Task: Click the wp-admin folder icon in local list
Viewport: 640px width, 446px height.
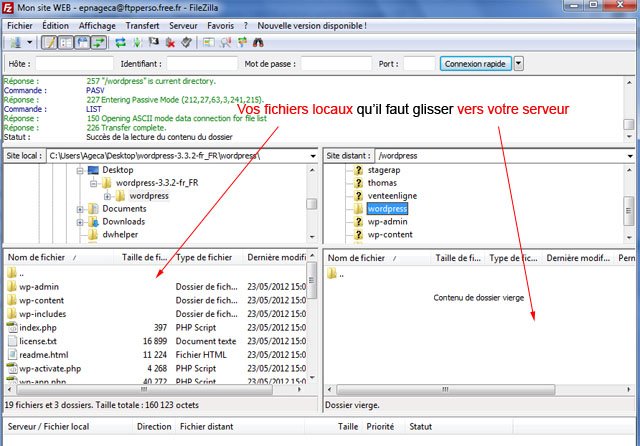Action: coord(12,286)
